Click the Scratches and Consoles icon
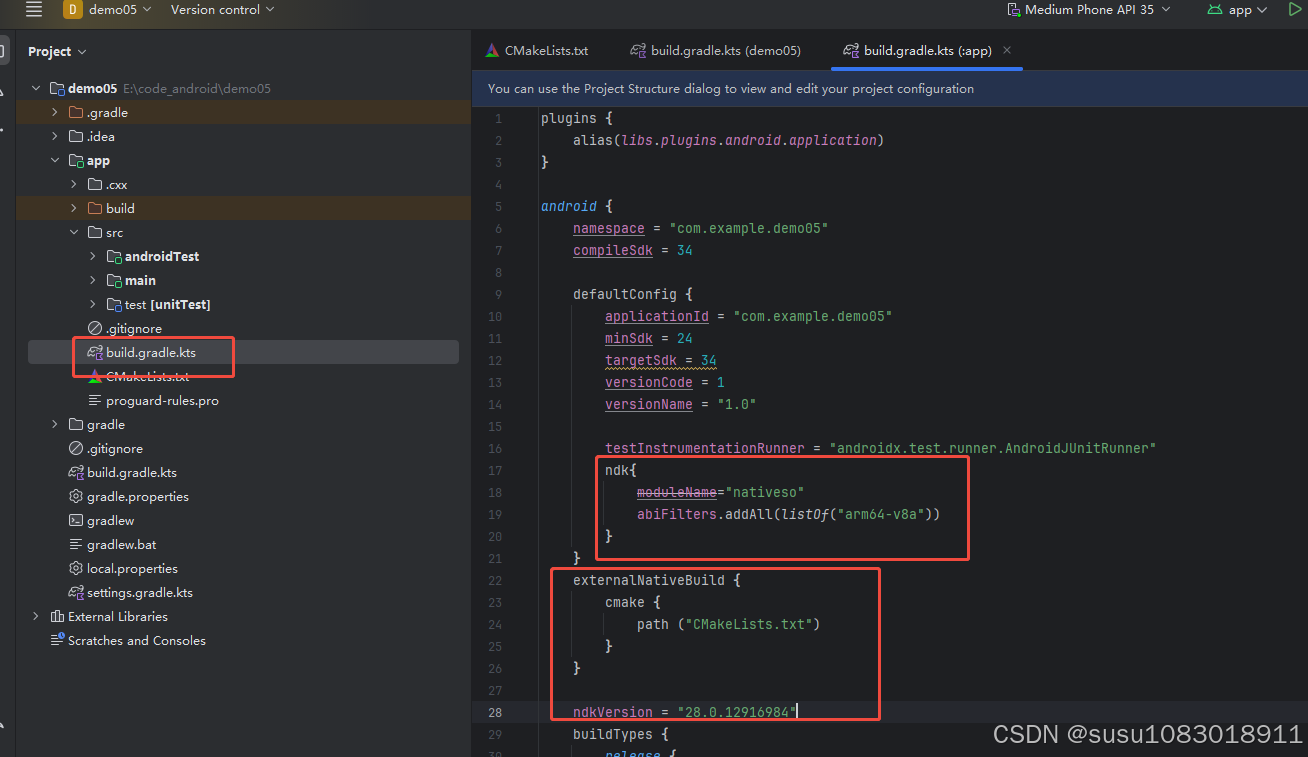The width and height of the screenshot is (1308, 757). 58,641
